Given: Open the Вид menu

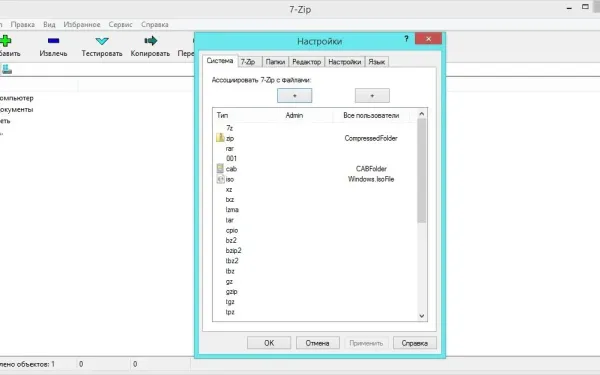Looking at the screenshot, I should (x=49, y=24).
